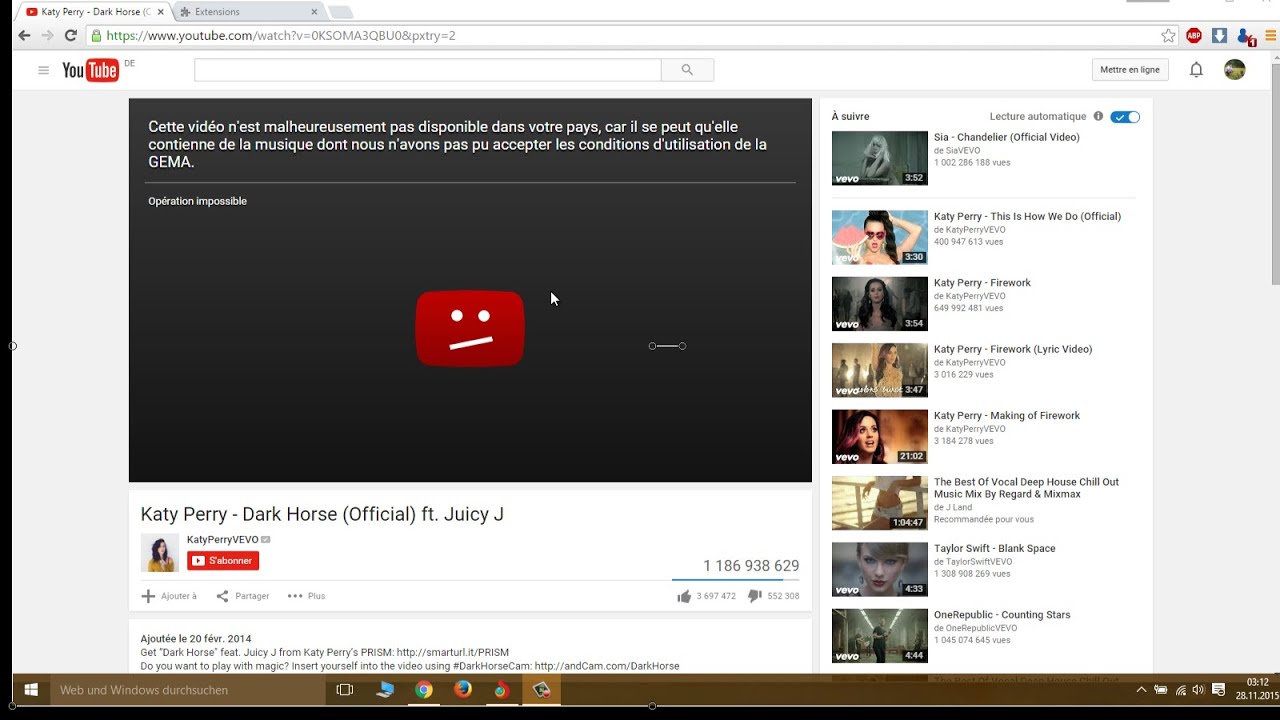Image resolution: width=1280 pixels, height=720 pixels.
Task: Click the browser address bar URL
Action: pyautogui.click(x=280, y=36)
